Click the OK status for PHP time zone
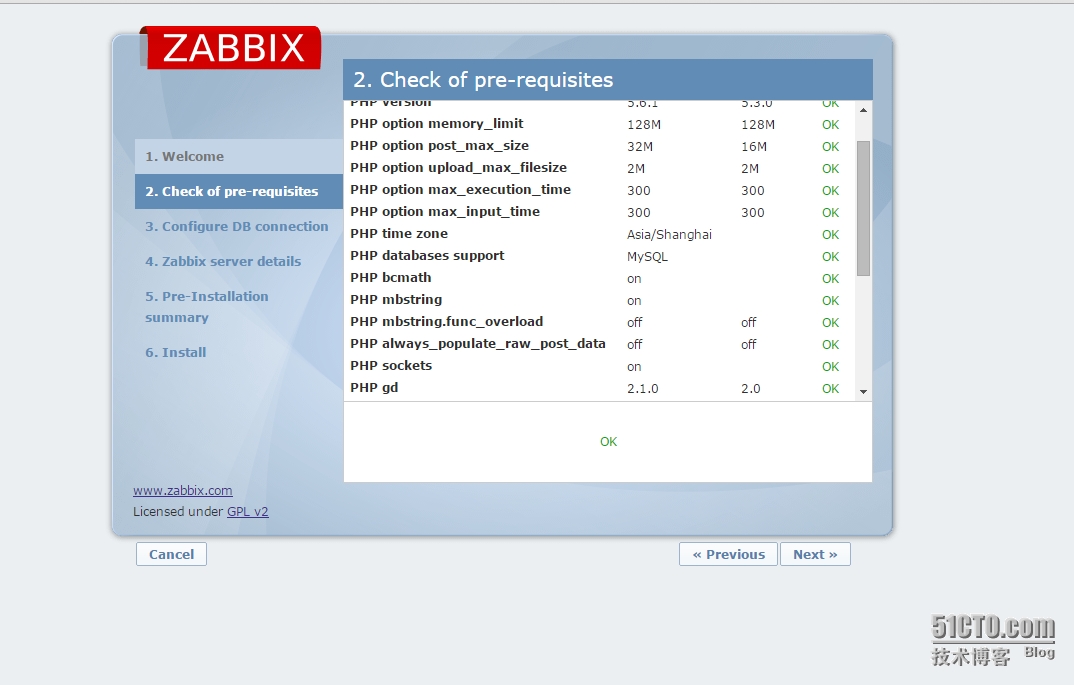The image size is (1074, 685). click(x=830, y=234)
